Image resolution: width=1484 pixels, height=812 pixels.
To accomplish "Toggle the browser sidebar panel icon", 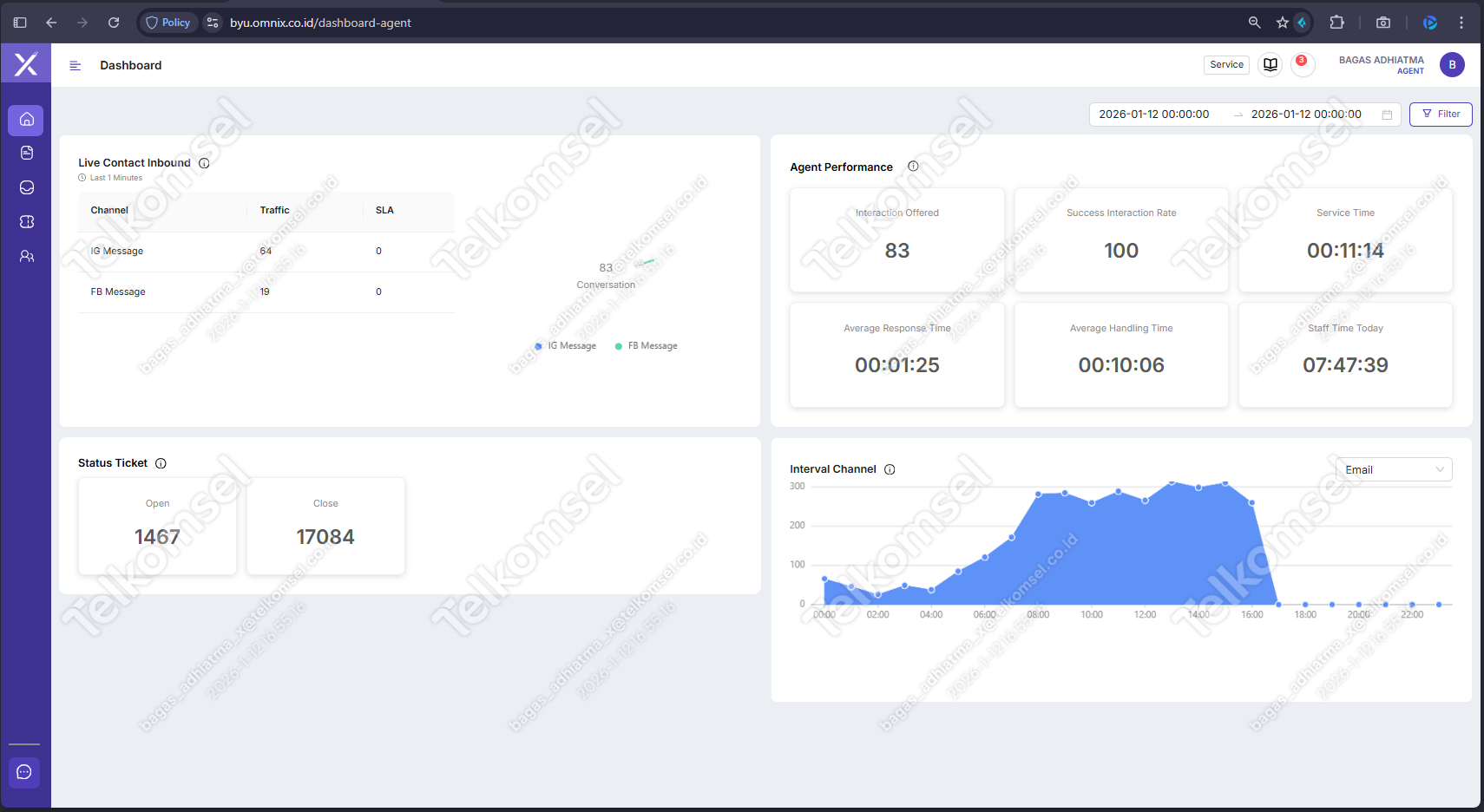I will (x=20, y=23).
